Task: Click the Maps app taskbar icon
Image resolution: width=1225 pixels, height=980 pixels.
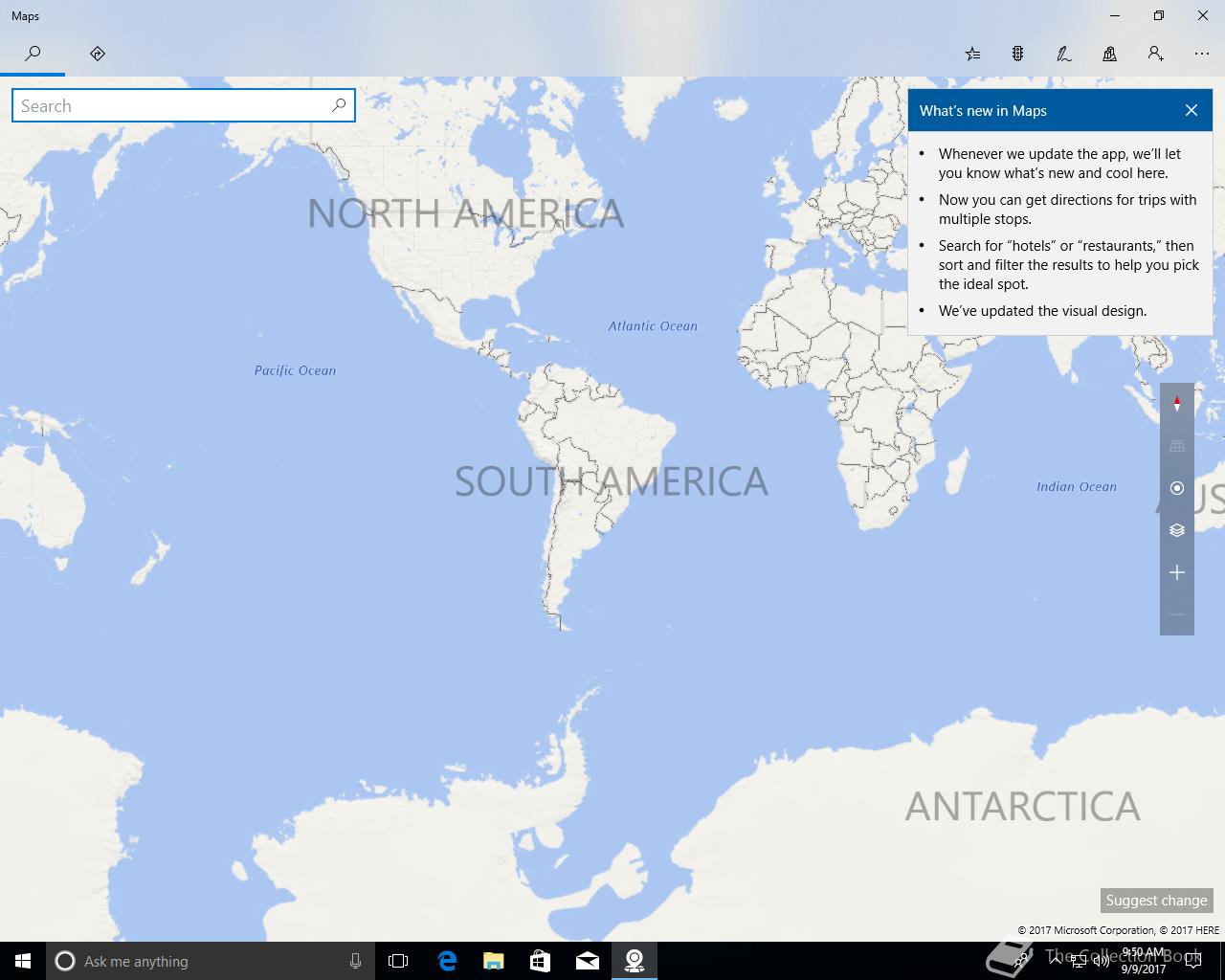Action: pyautogui.click(x=634, y=961)
